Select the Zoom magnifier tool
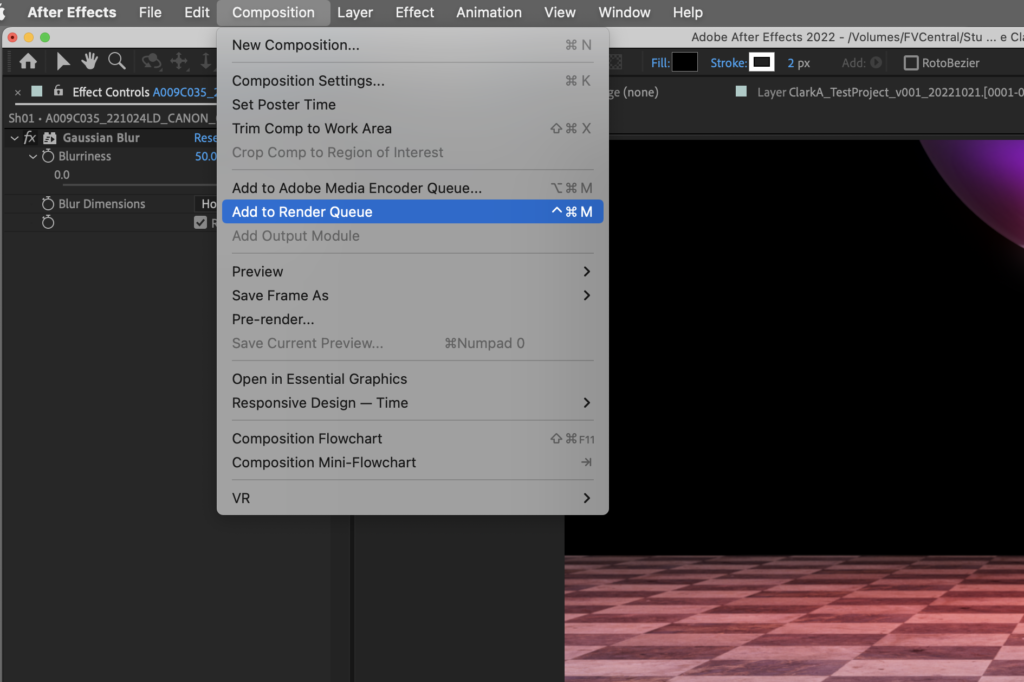The height and width of the screenshot is (682, 1024). point(117,61)
